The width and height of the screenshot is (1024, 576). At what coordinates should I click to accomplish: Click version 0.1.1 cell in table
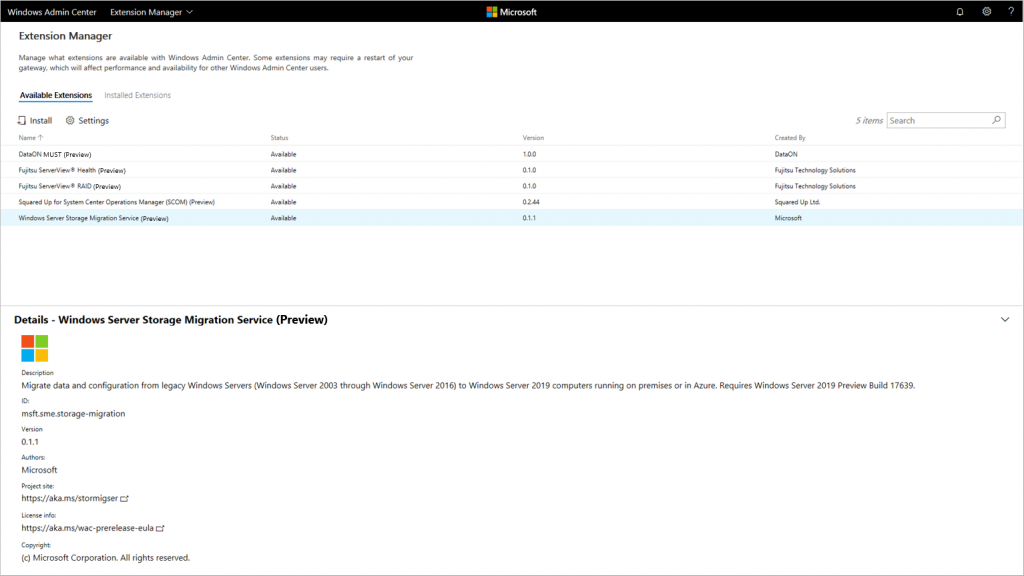pos(529,218)
